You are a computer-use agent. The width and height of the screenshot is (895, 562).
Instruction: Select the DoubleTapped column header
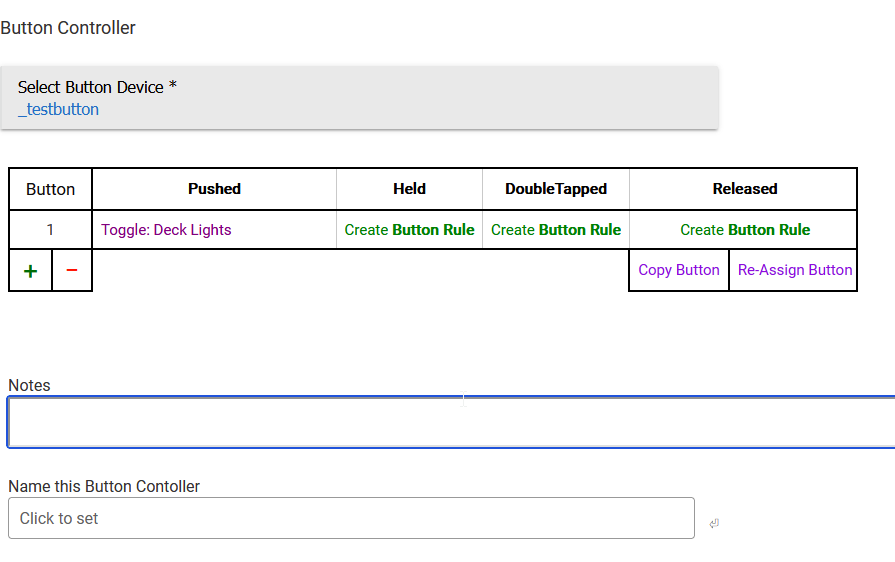556,189
